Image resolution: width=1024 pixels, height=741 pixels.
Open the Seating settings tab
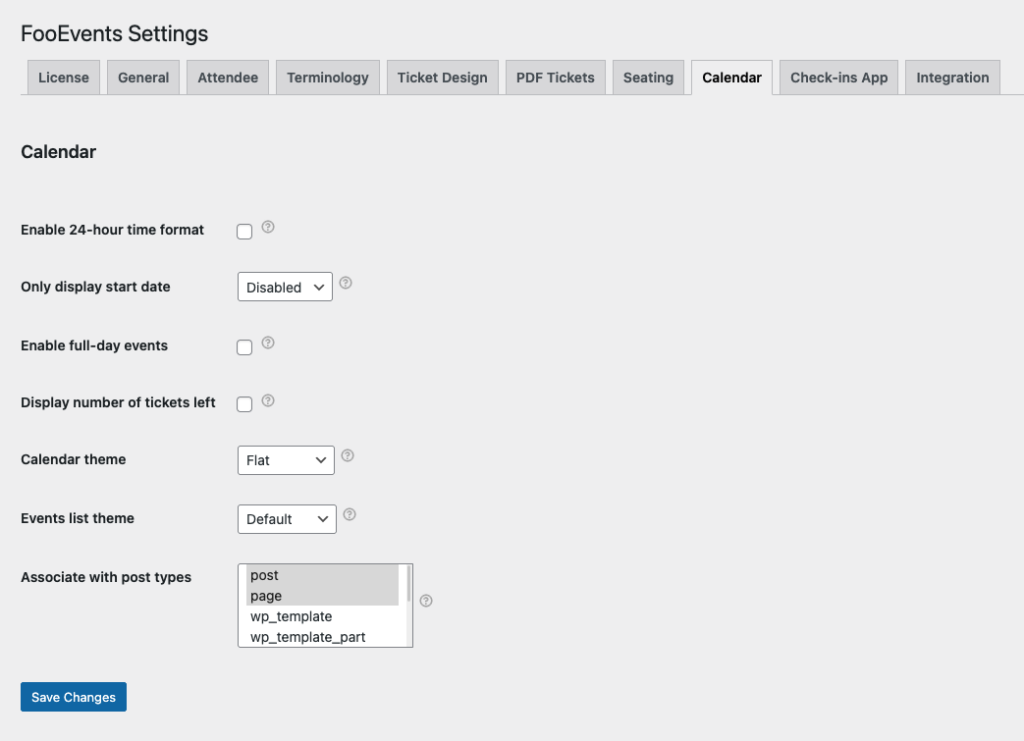click(x=648, y=76)
